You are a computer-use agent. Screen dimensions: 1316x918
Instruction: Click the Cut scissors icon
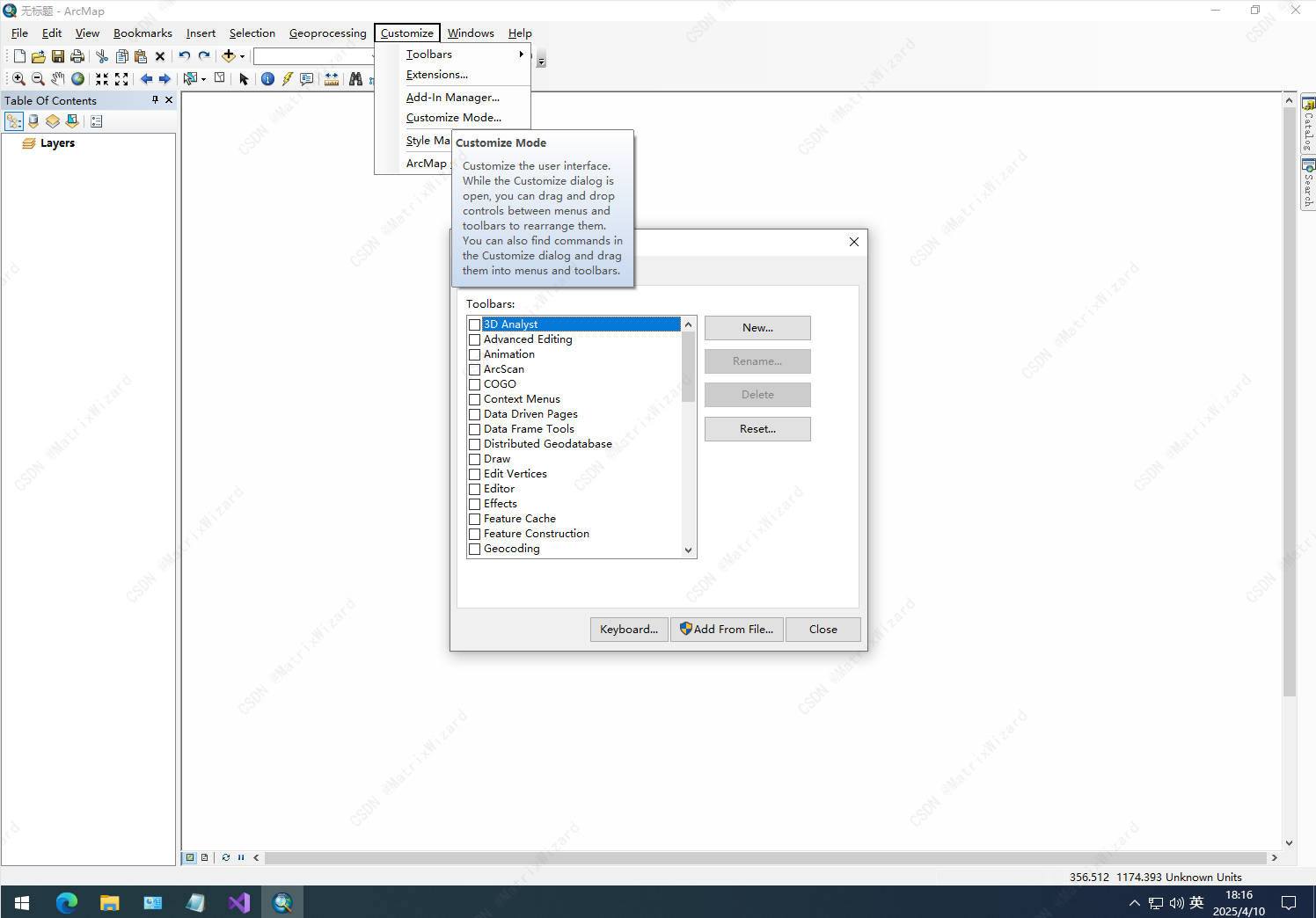coord(102,56)
